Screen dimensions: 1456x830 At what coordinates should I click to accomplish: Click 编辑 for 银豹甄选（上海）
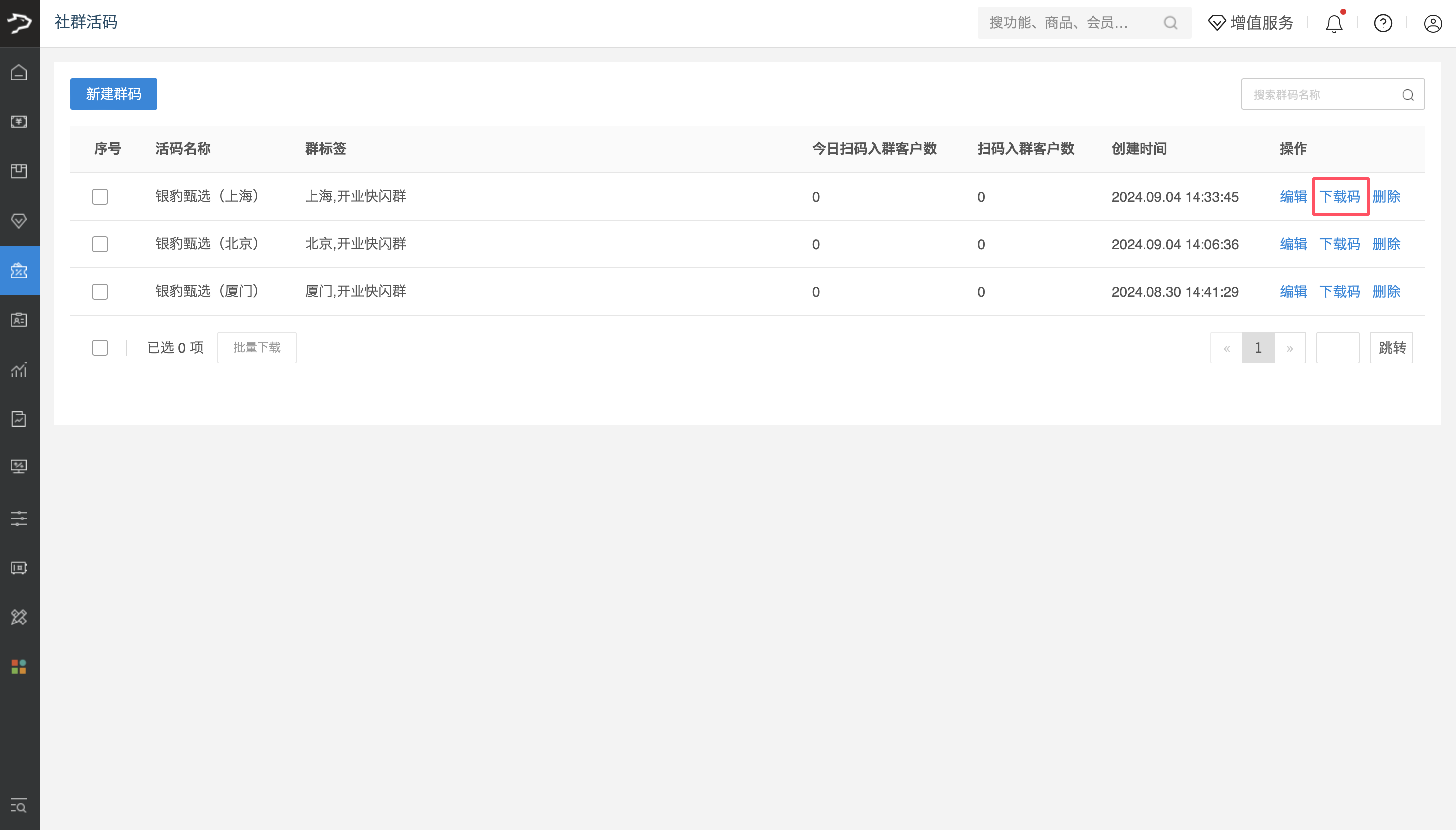(1293, 197)
